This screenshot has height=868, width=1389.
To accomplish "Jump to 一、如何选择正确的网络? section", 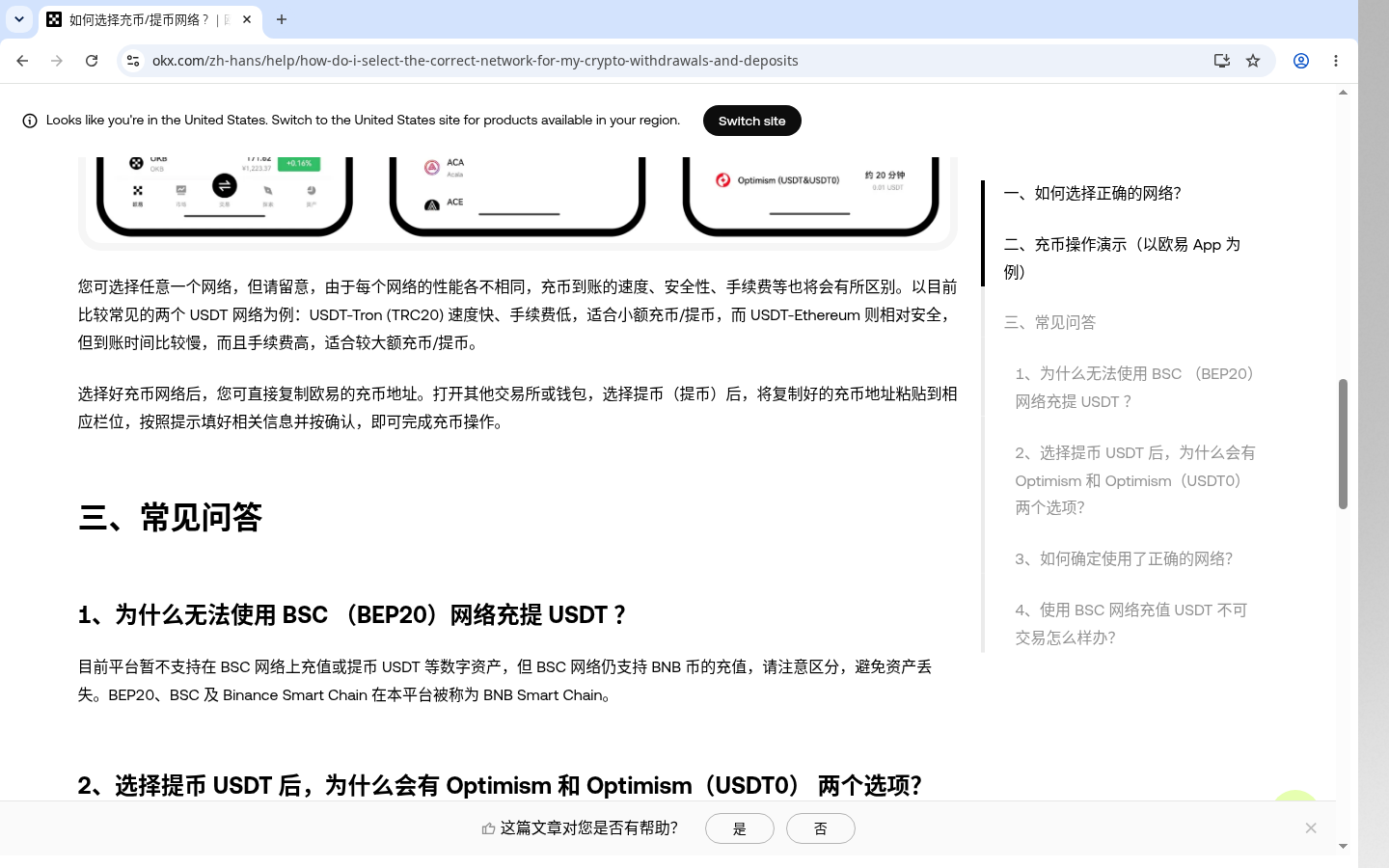I will [x=1093, y=193].
